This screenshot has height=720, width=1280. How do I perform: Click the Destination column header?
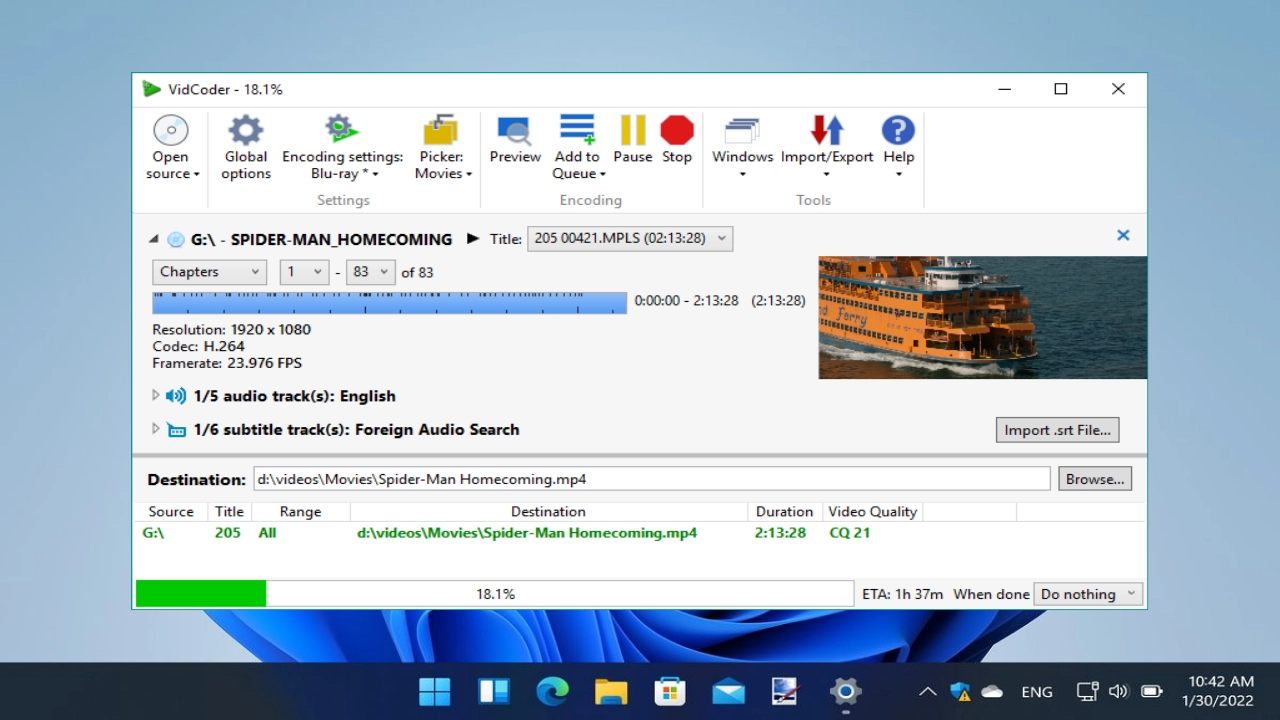548,512
